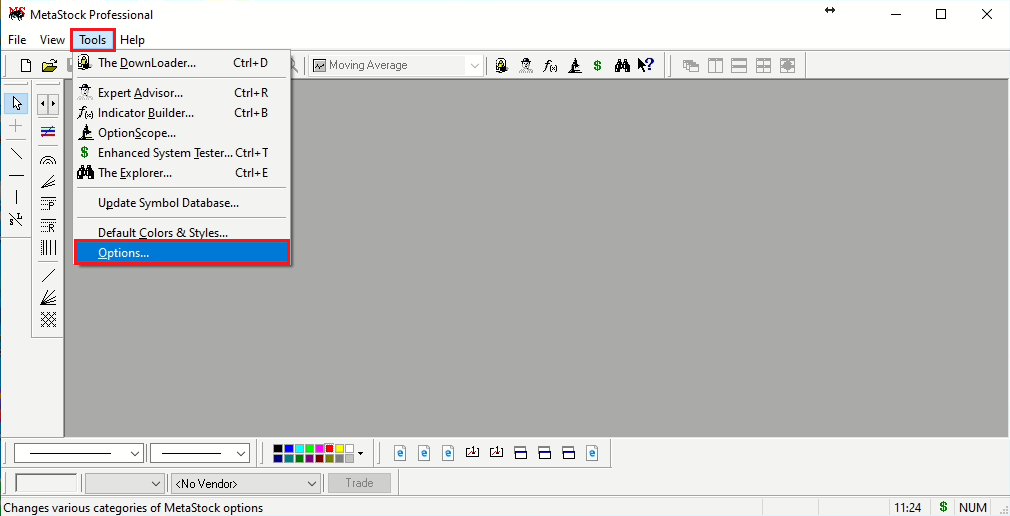
Task: Pick the cyan color swatch
Action: pos(298,448)
